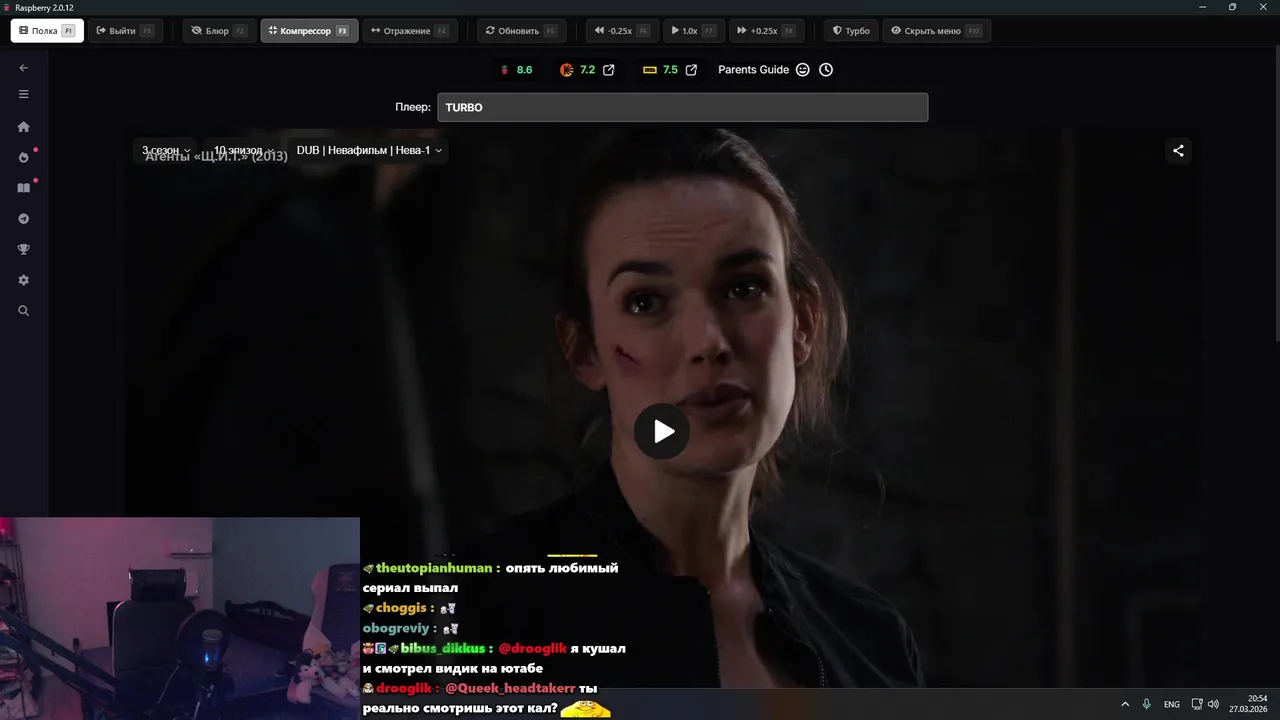Toggle Турбо mode
1280x720 pixels.
(x=851, y=31)
